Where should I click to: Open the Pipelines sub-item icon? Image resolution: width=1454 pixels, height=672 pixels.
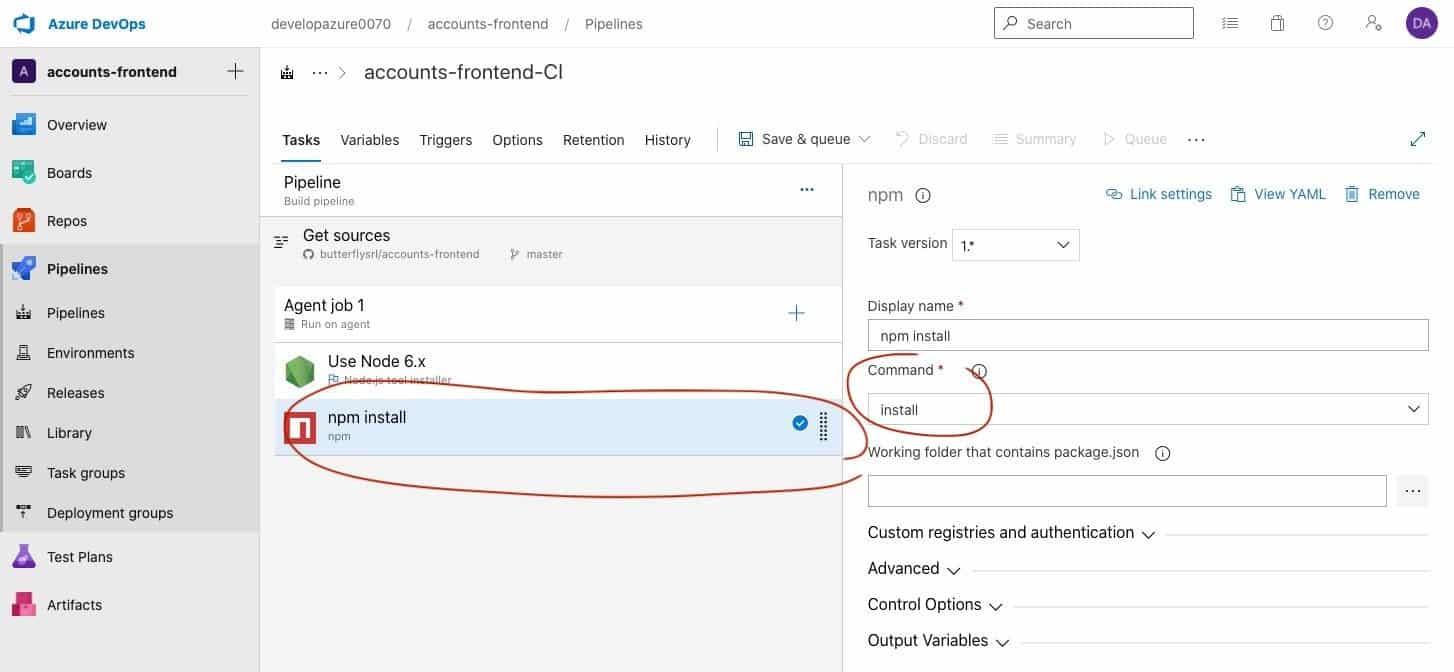(24, 313)
